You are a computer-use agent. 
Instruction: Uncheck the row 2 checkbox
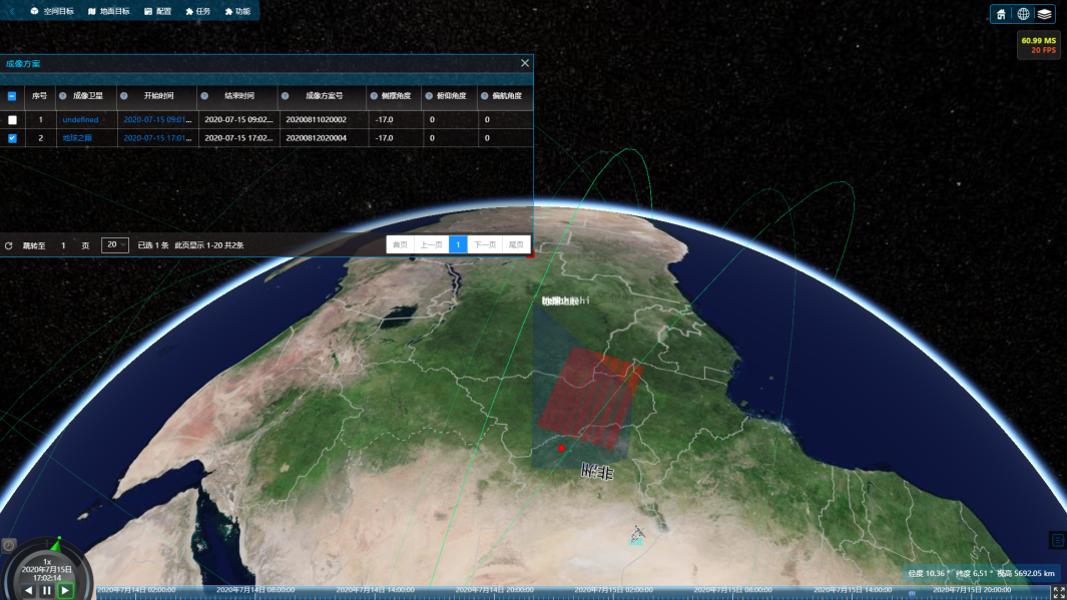point(12,138)
